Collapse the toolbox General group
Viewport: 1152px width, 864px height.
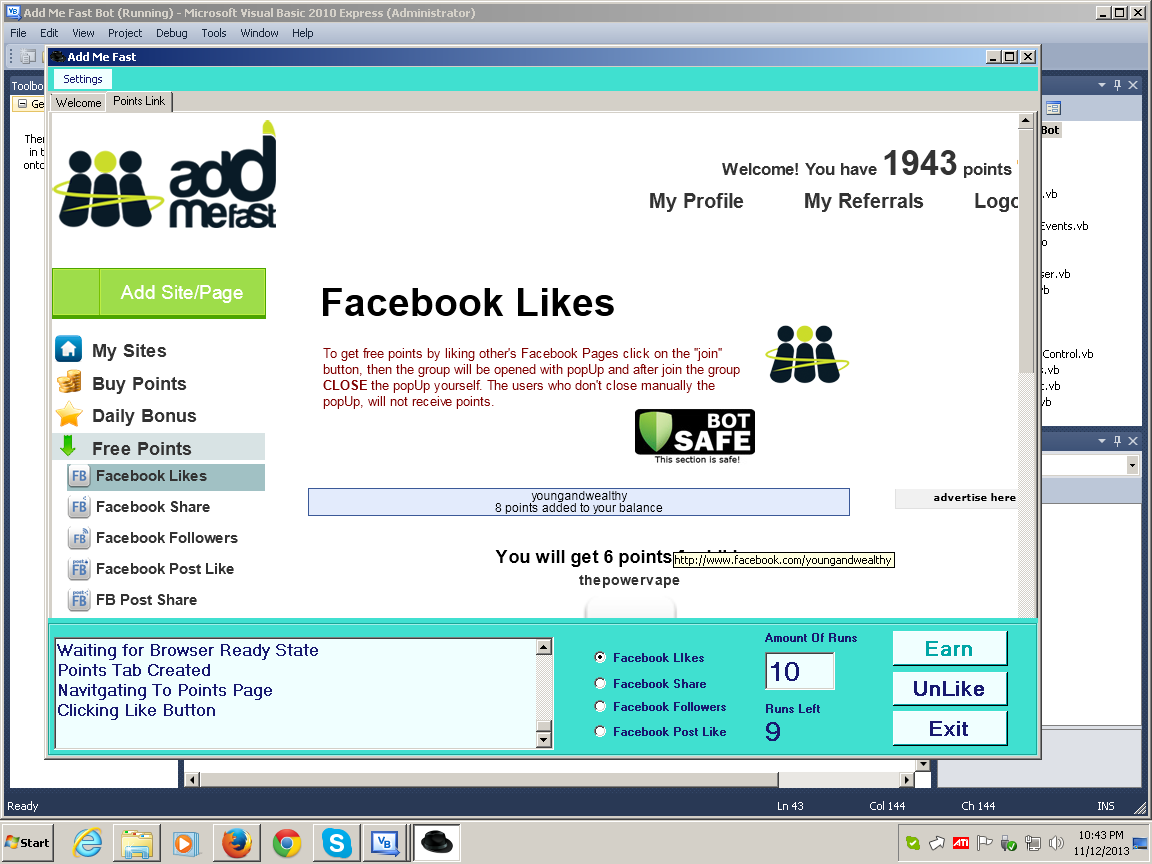(23, 104)
